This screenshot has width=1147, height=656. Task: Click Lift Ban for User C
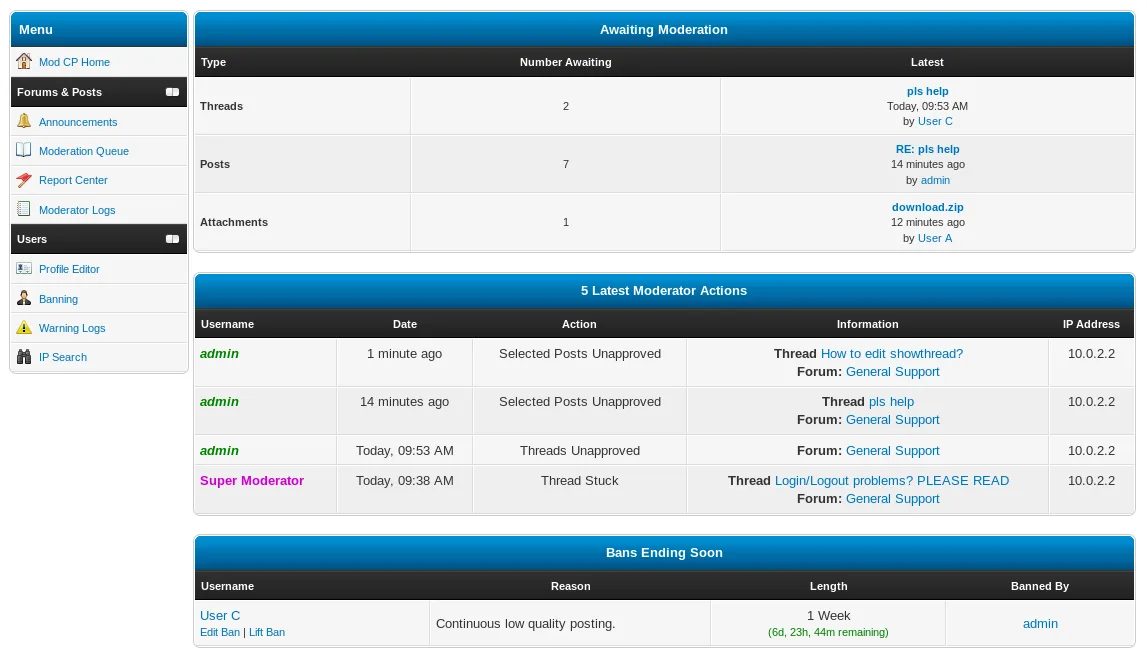point(267,632)
